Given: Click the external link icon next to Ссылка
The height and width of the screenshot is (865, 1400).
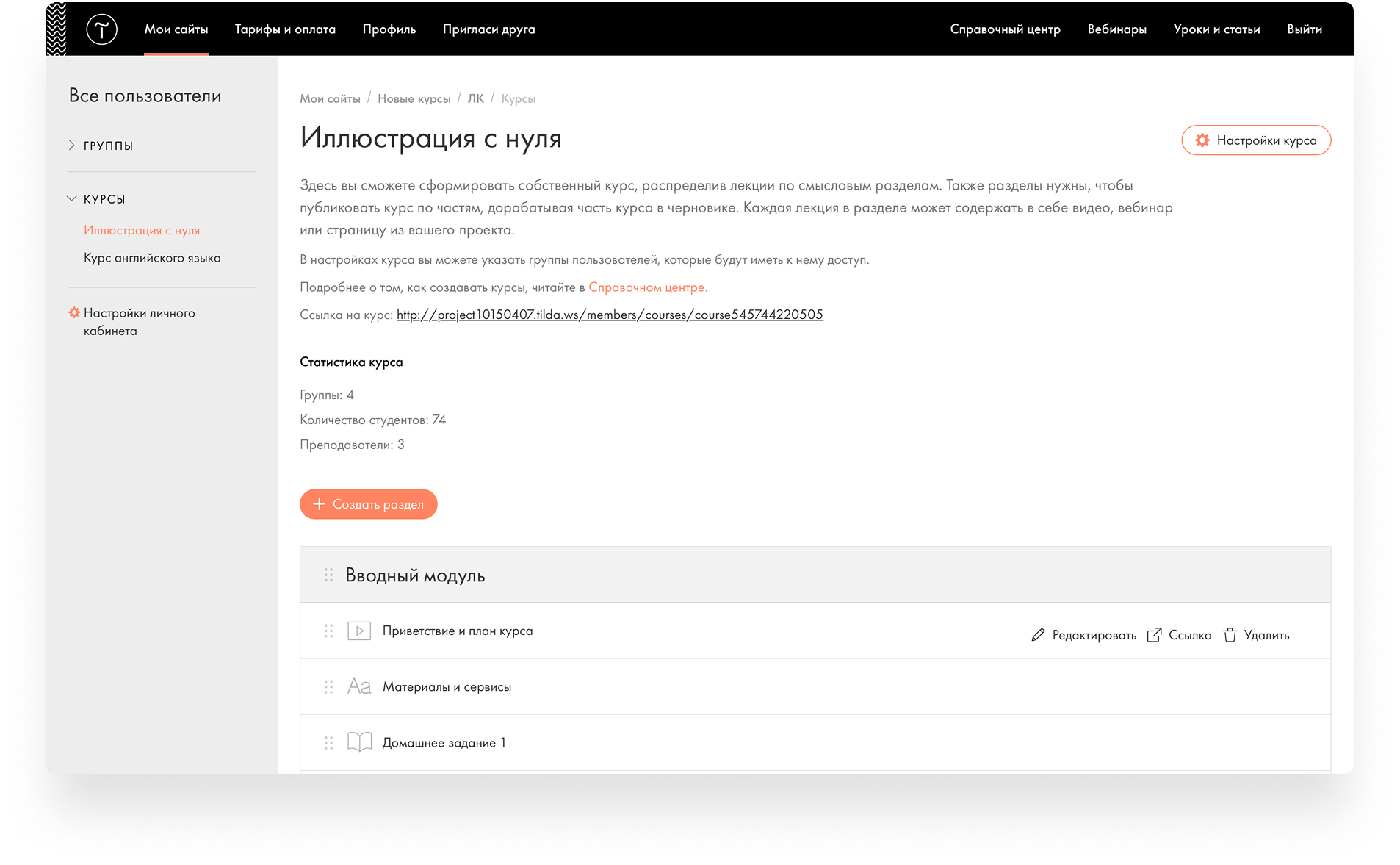Looking at the screenshot, I should tap(1154, 635).
